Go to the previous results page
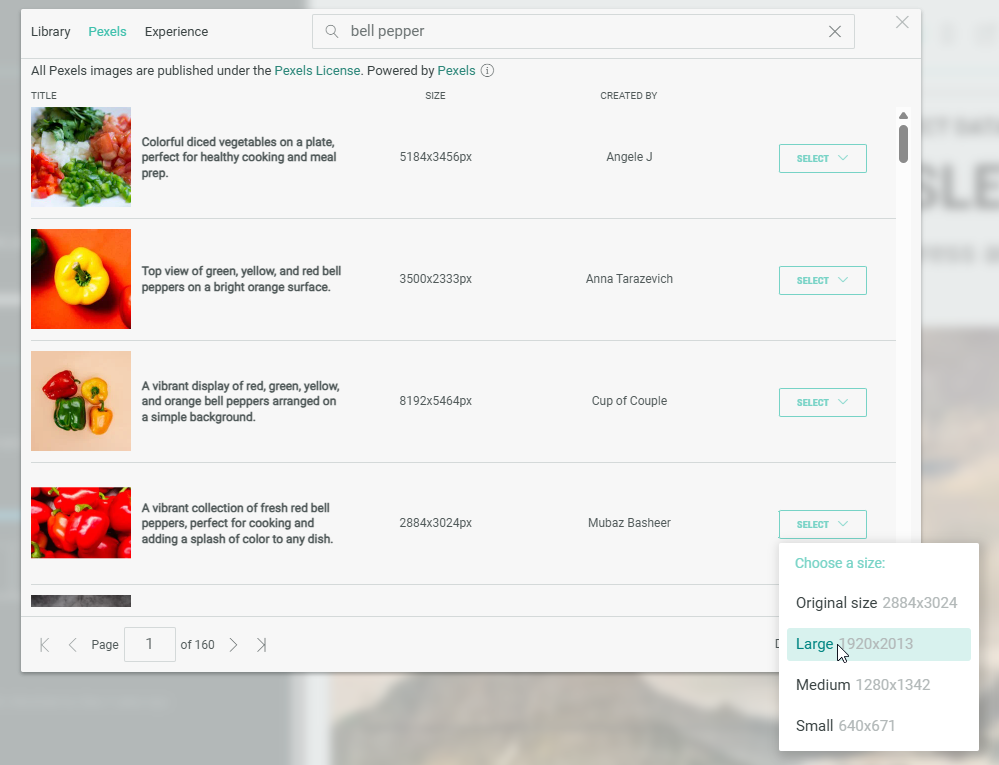Screen dimensions: 999x765 click(x=72, y=645)
